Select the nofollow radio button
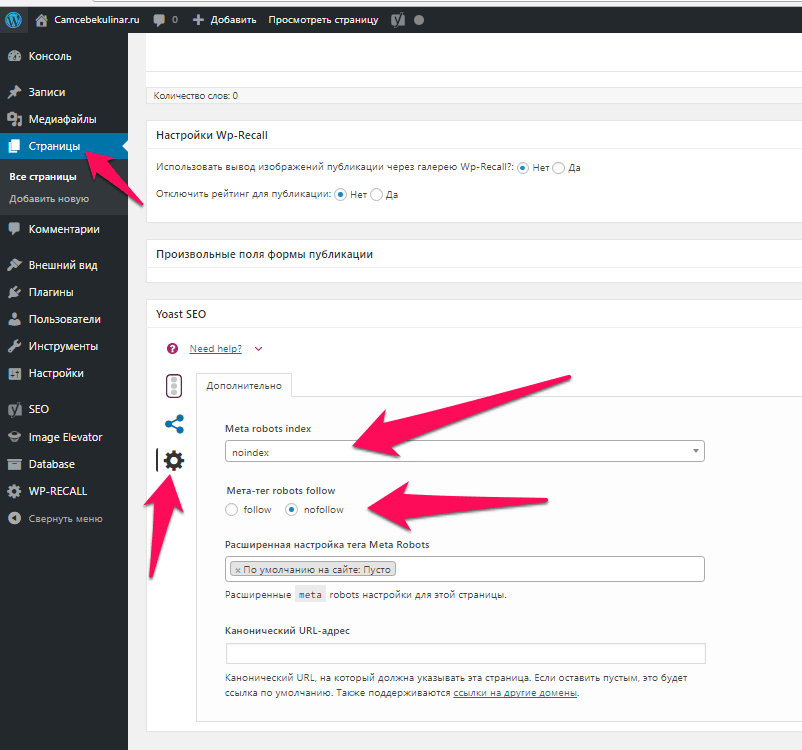802x750 pixels. coord(292,510)
